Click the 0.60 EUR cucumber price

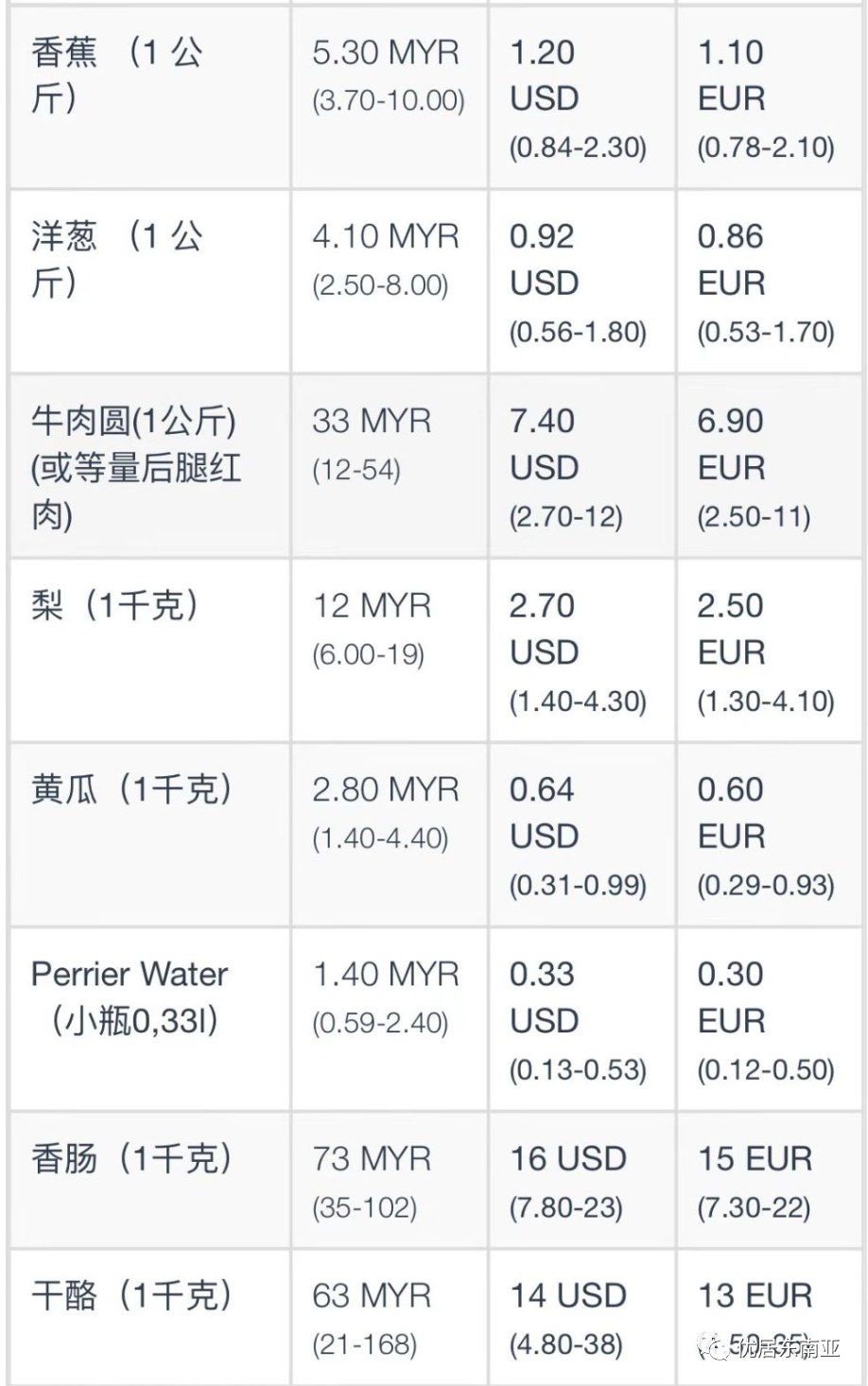tap(731, 812)
